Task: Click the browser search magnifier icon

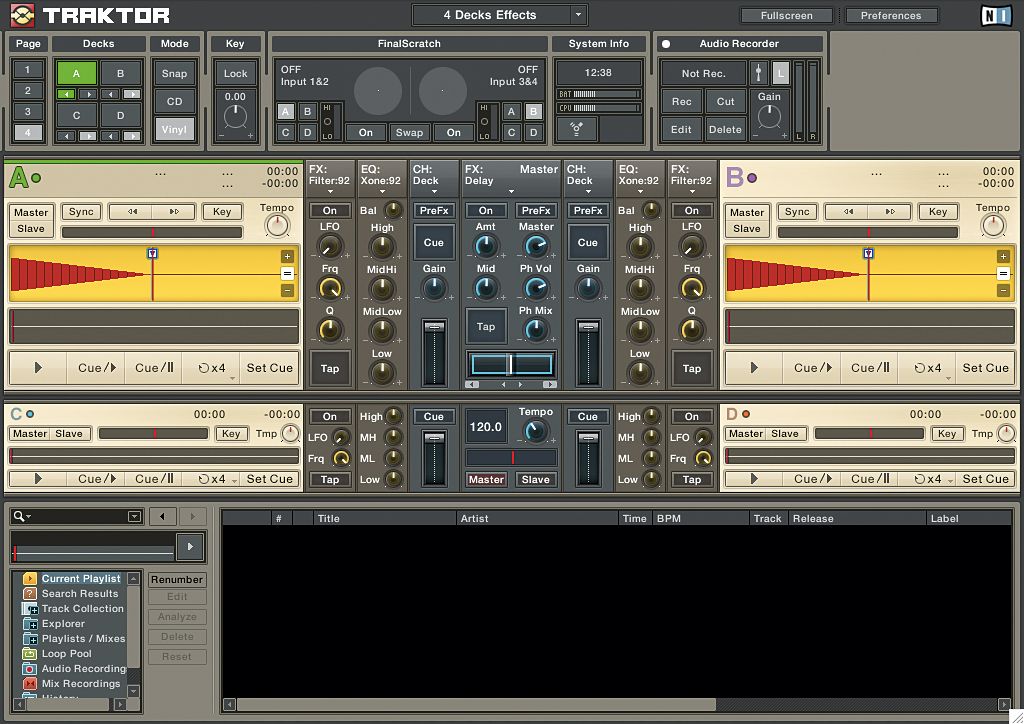Action: pos(20,516)
